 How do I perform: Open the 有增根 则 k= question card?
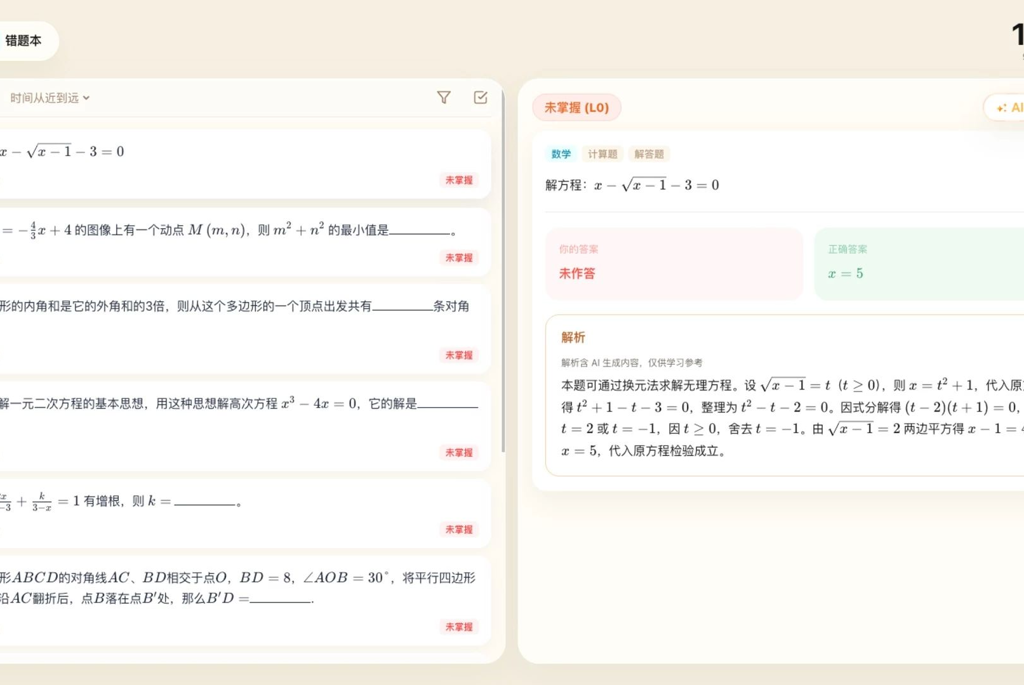pos(243,513)
